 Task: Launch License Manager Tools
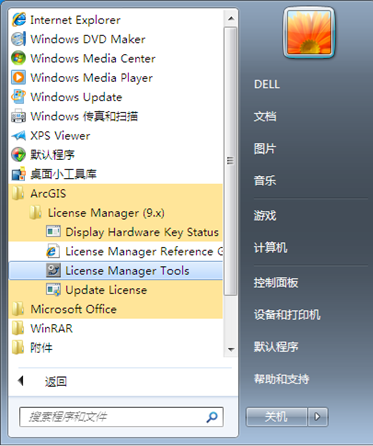pyautogui.click(x=115, y=270)
